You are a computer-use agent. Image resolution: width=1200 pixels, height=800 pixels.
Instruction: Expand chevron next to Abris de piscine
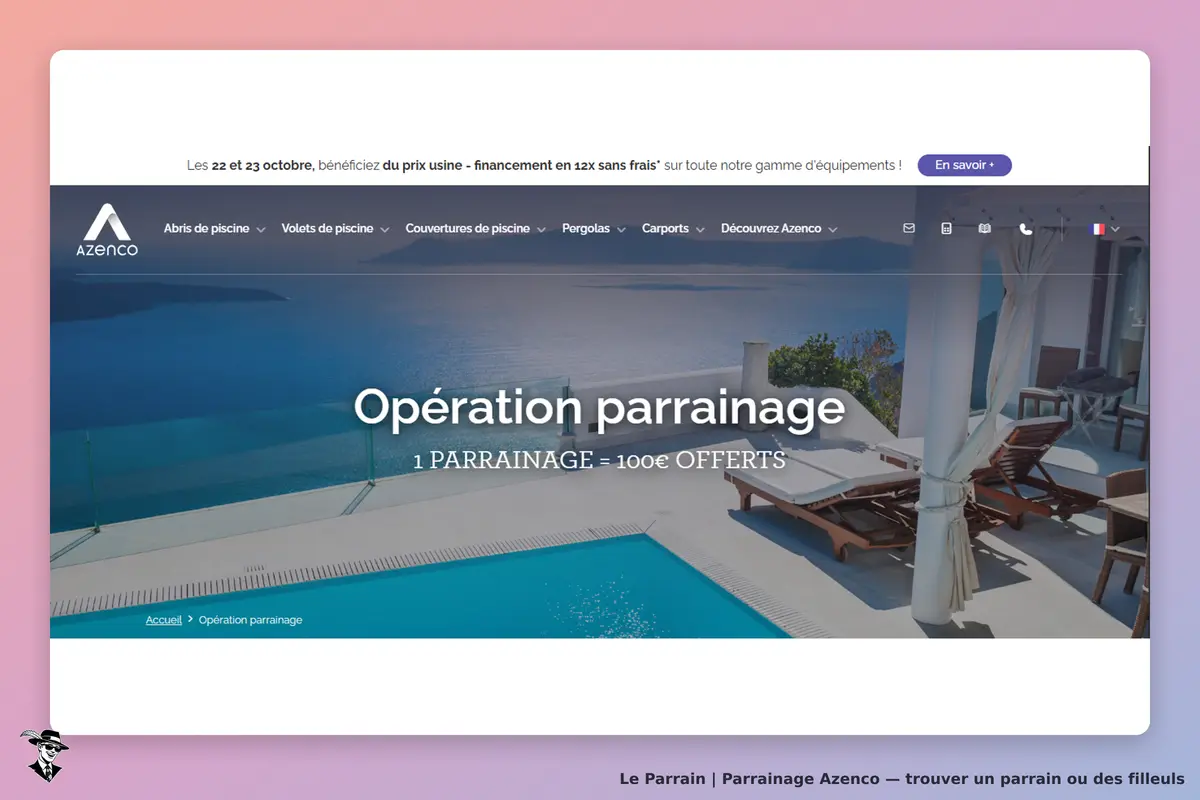pos(261,229)
